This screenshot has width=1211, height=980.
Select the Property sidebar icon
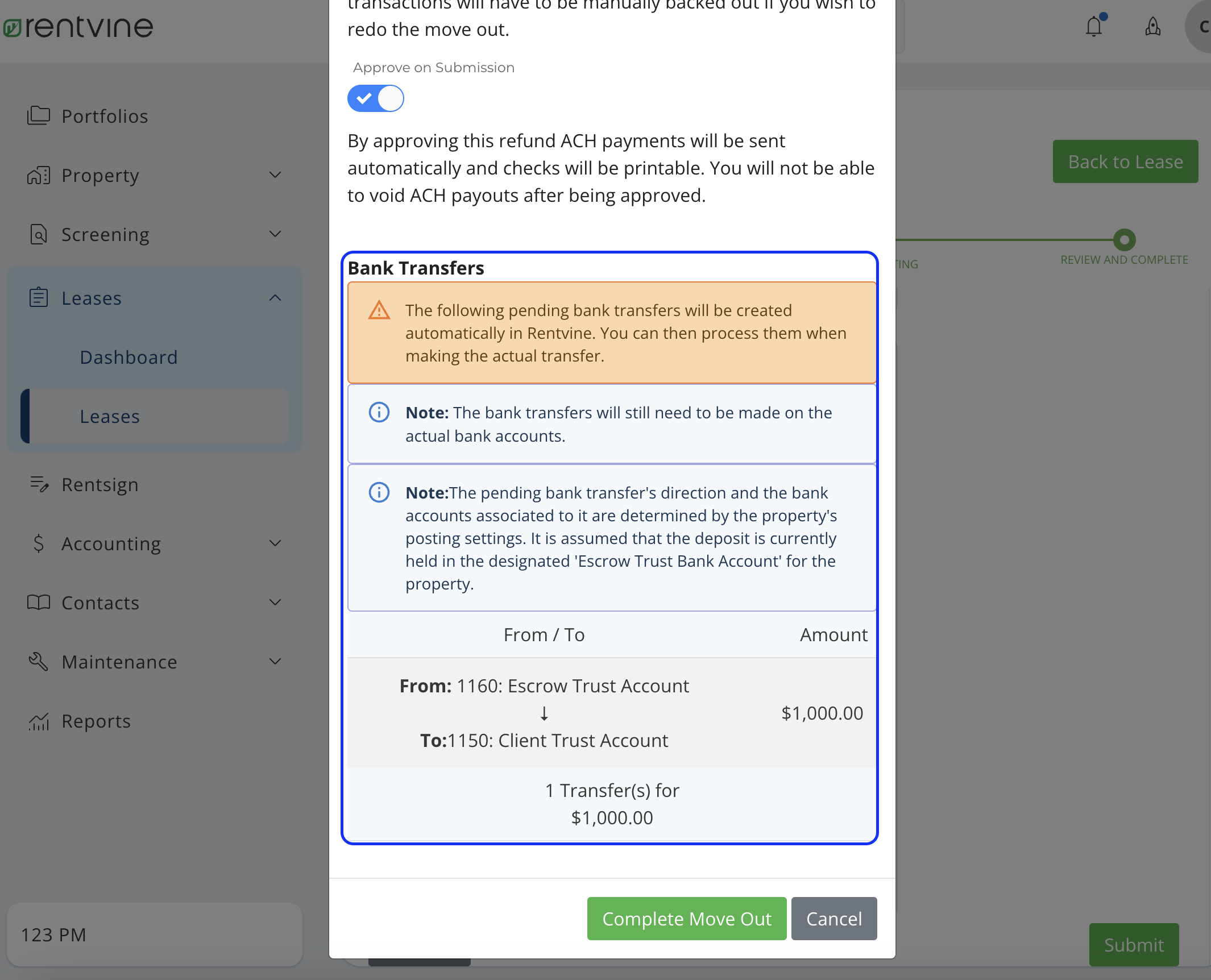click(x=38, y=175)
